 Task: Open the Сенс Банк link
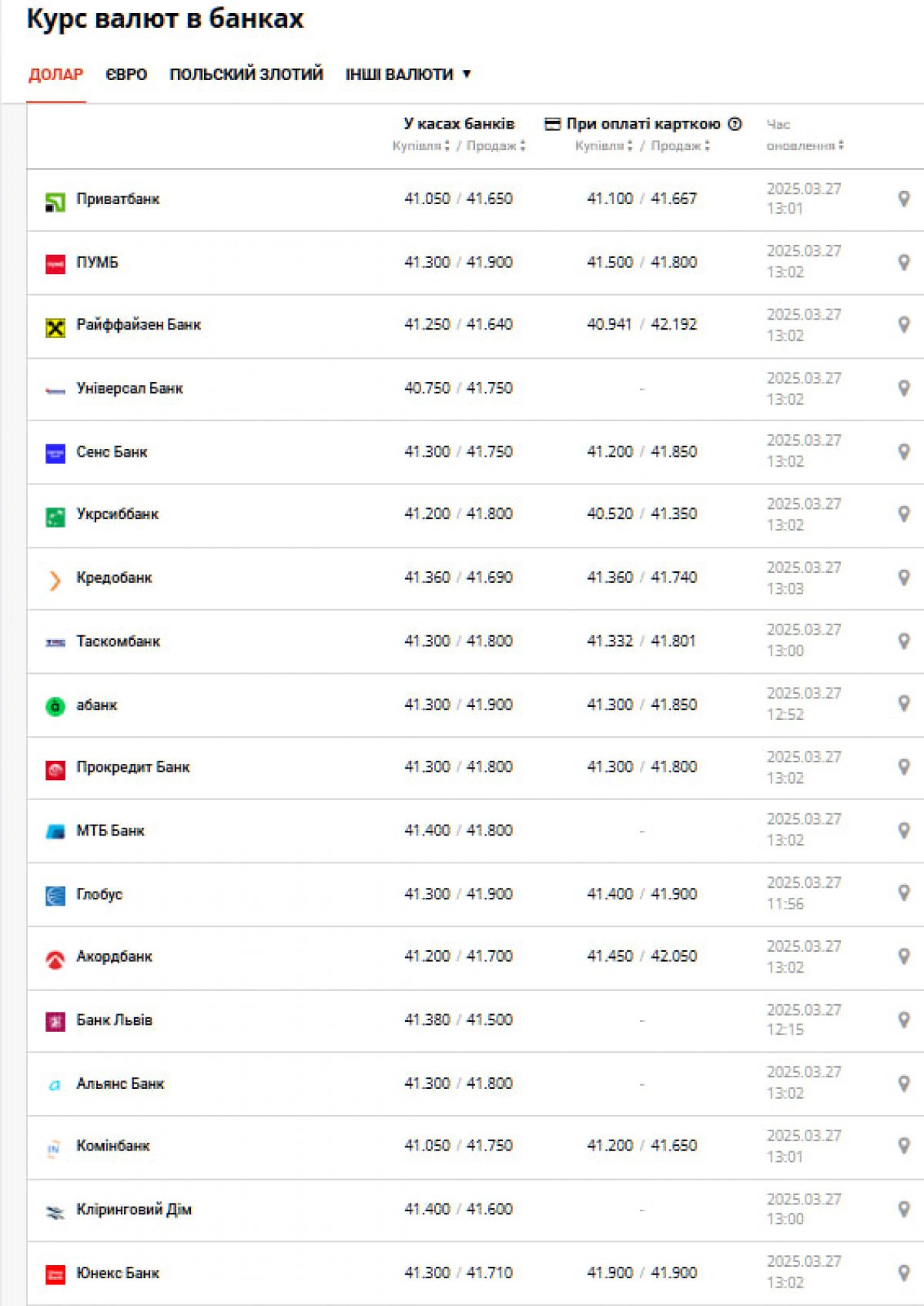(112, 452)
